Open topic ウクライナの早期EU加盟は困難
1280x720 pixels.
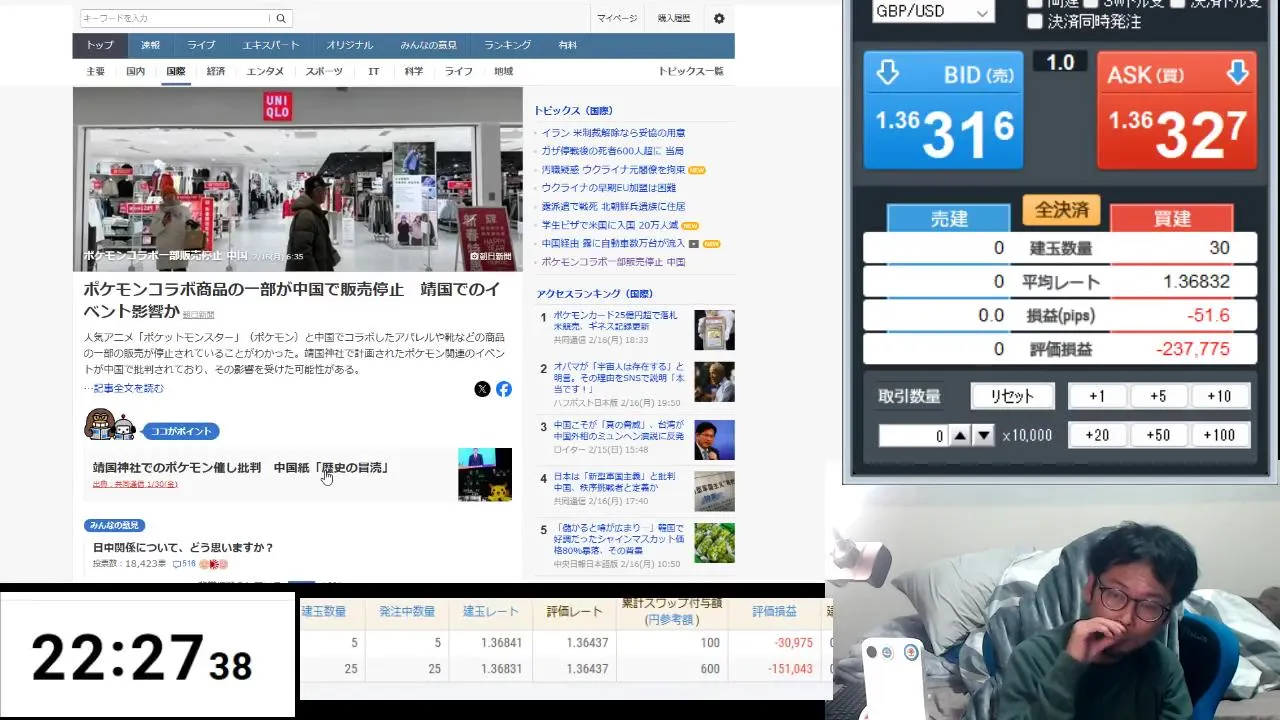[x=608, y=188]
